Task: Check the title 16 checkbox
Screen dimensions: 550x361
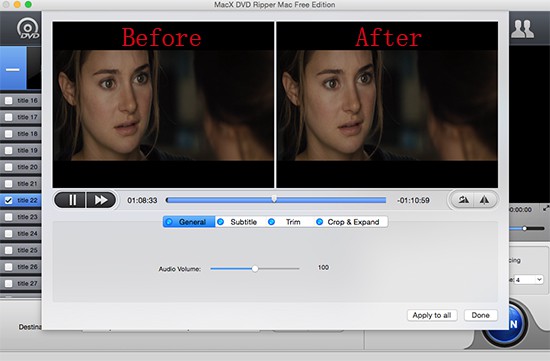Action: 8,101
